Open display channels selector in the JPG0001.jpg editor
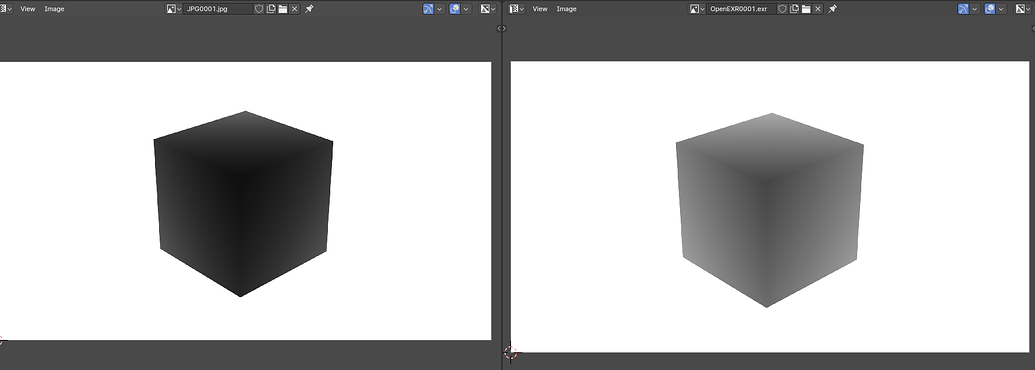 click(488, 9)
